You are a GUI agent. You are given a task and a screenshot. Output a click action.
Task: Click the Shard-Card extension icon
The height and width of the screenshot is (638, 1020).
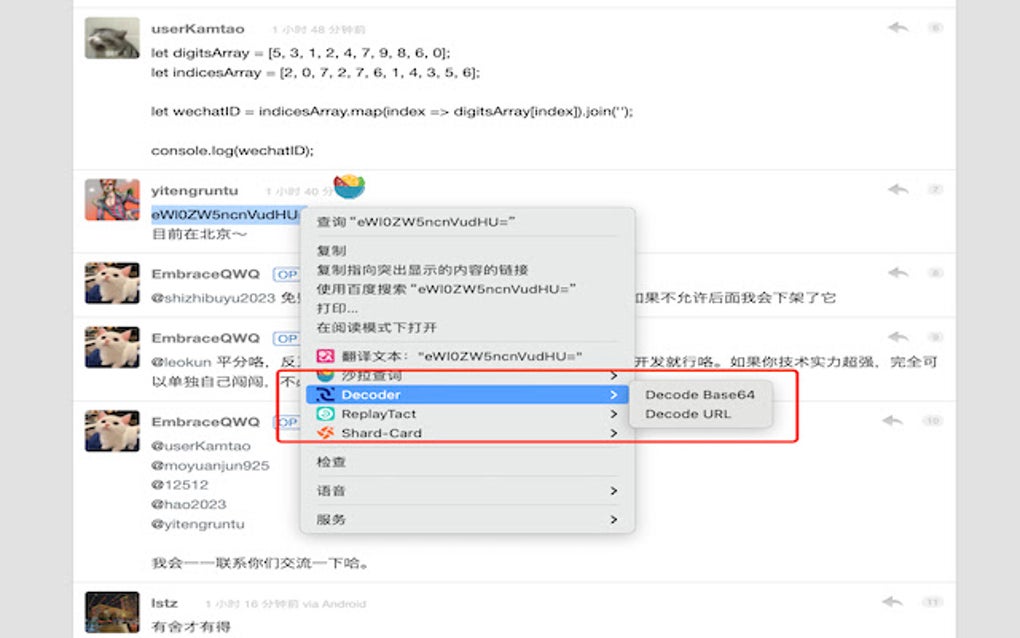coord(327,434)
